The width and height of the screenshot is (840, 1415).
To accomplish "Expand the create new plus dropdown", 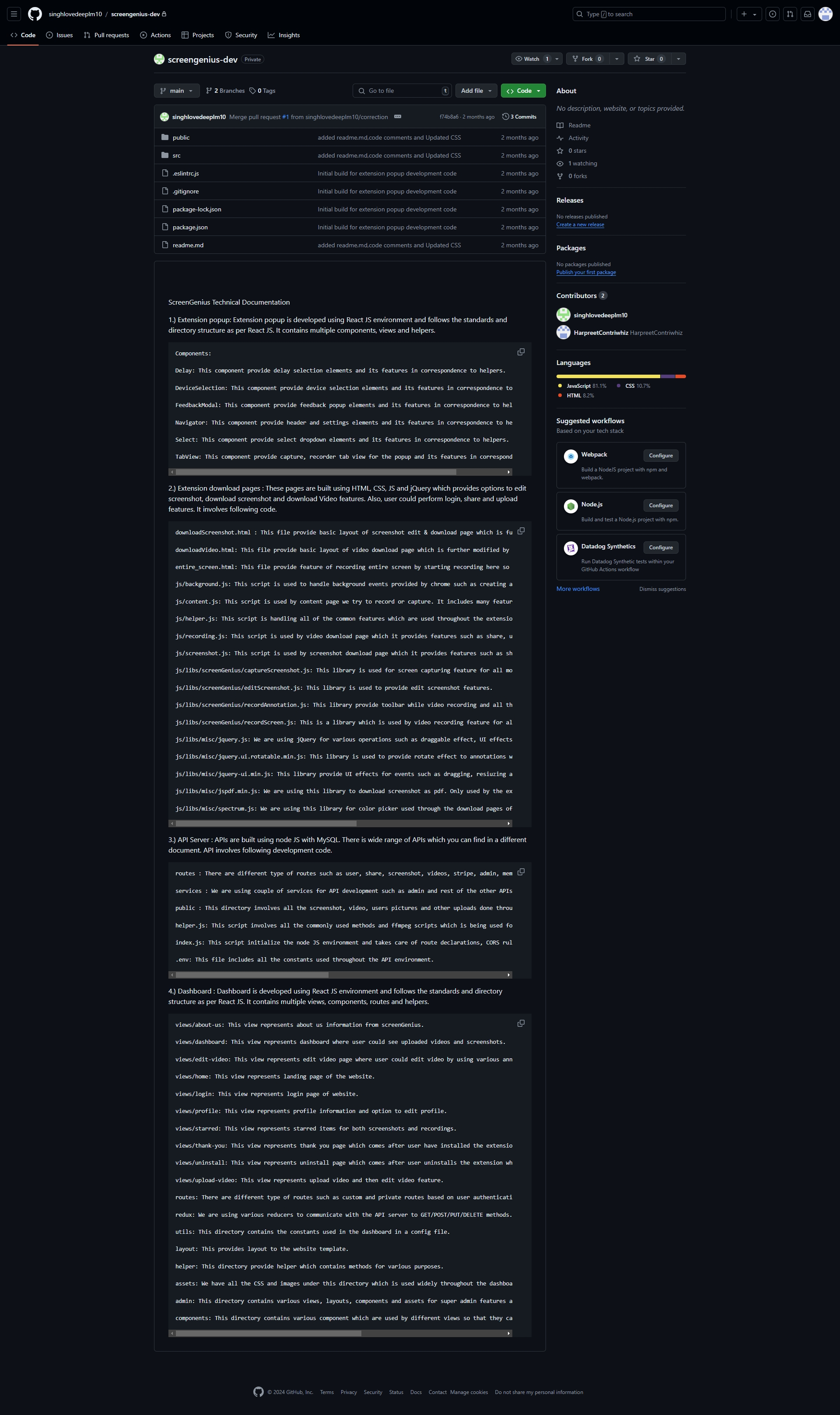I will tap(749, 14).
